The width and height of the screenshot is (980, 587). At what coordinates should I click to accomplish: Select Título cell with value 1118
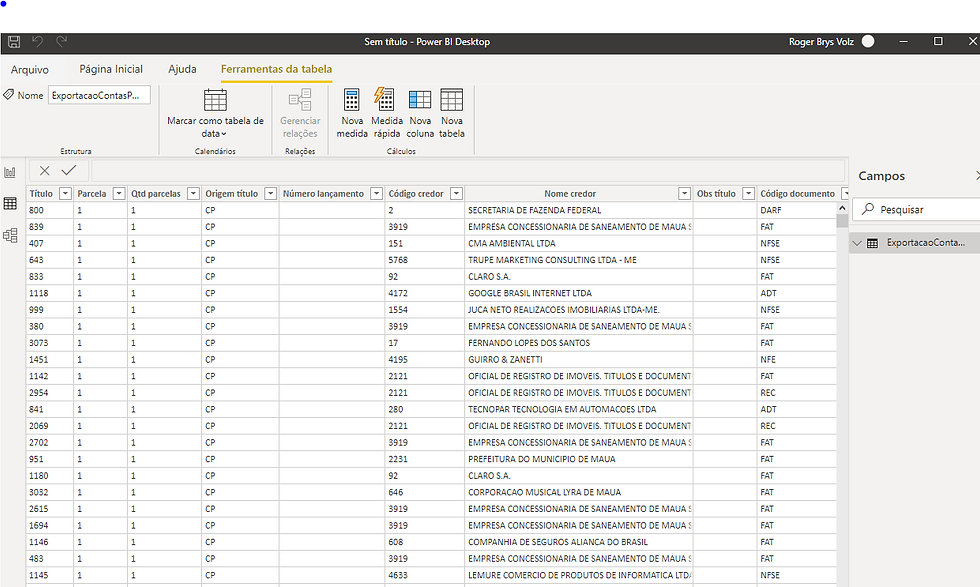click(x=50, y=293)
